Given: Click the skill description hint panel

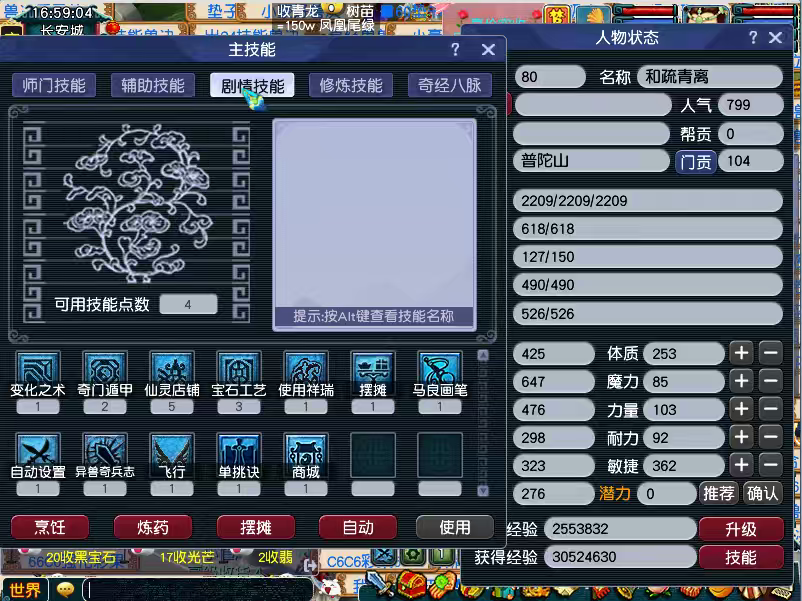Looking at the screenshot, I should (374, 225).
